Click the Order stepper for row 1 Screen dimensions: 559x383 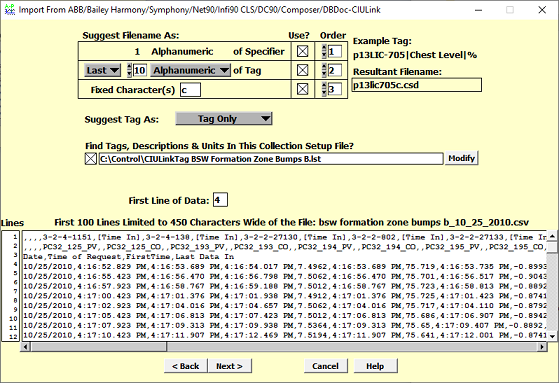coord(324,51)
